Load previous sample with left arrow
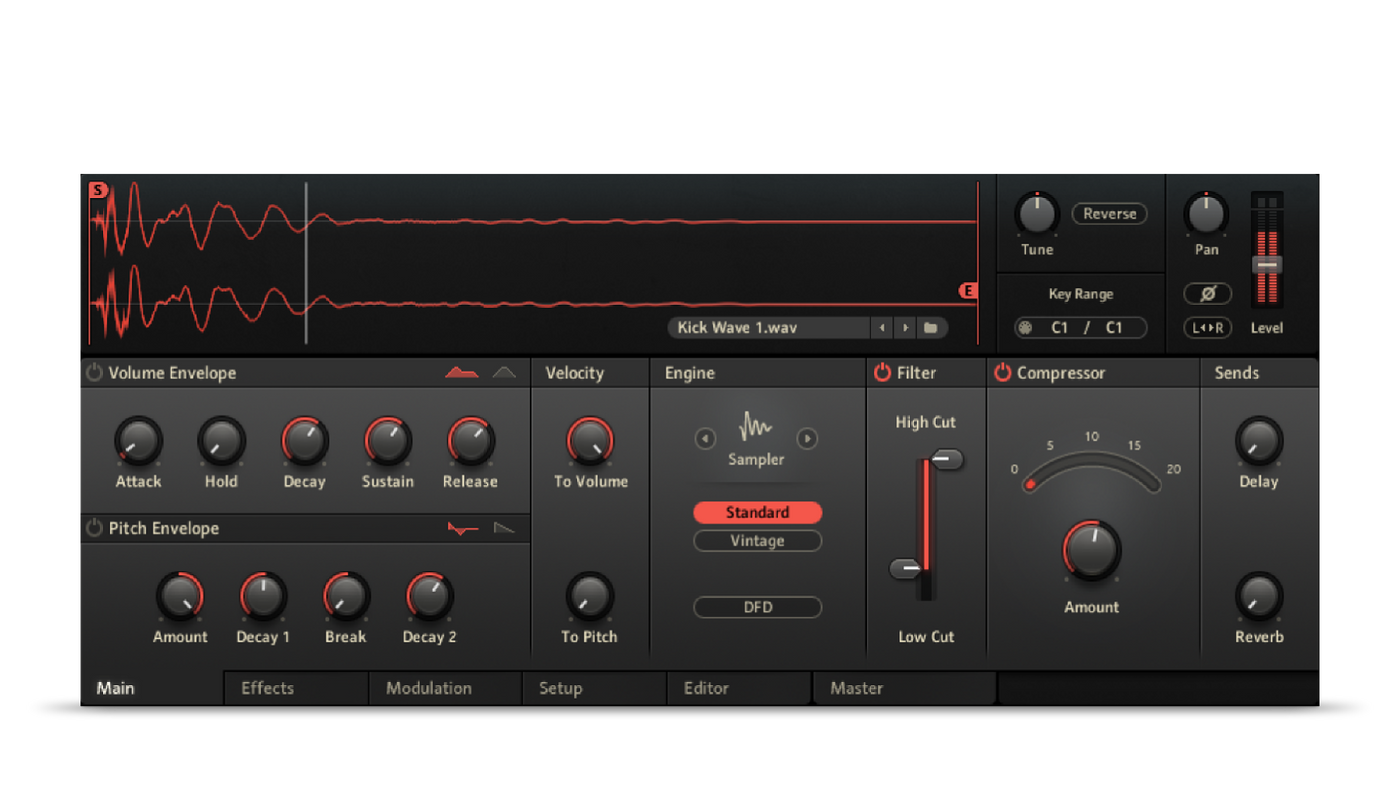 pos(882,328)
